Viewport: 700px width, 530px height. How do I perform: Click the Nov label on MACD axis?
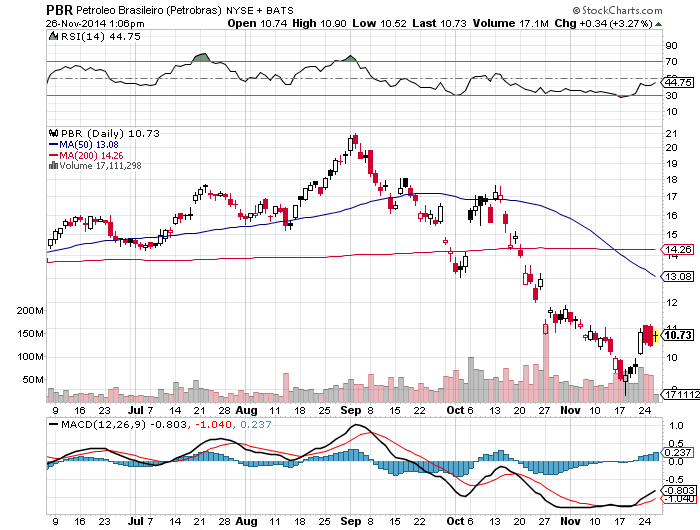tap(570, 521)
